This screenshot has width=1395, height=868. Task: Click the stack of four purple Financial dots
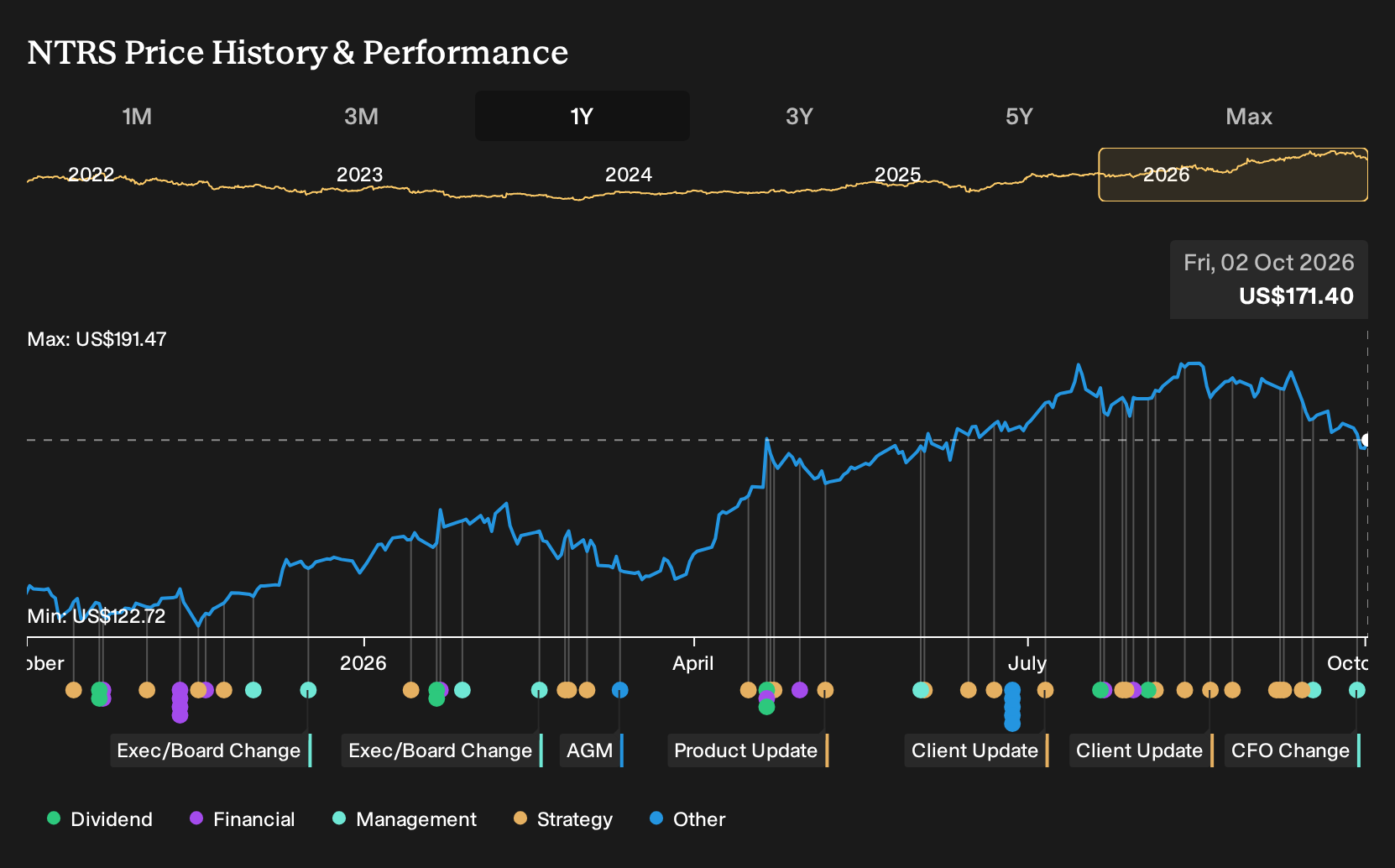[x=180, y=702]
